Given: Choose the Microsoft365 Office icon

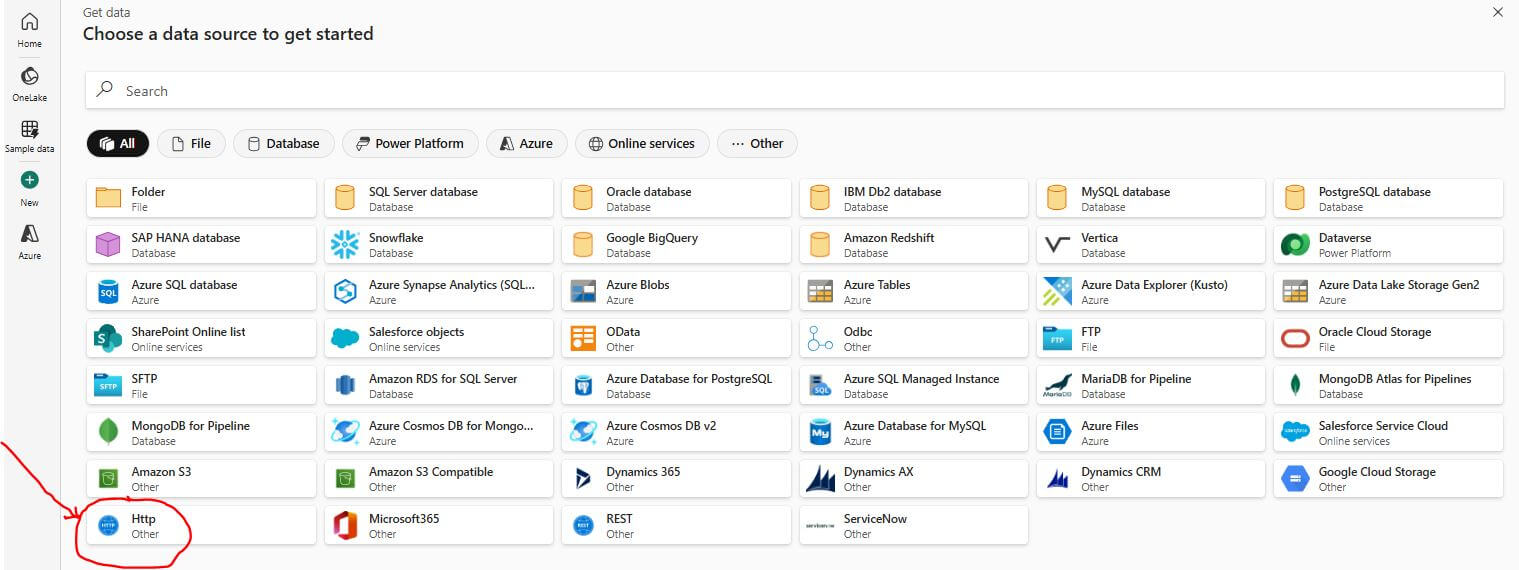Looking at the screenshot, I should [x=345, y=525].
